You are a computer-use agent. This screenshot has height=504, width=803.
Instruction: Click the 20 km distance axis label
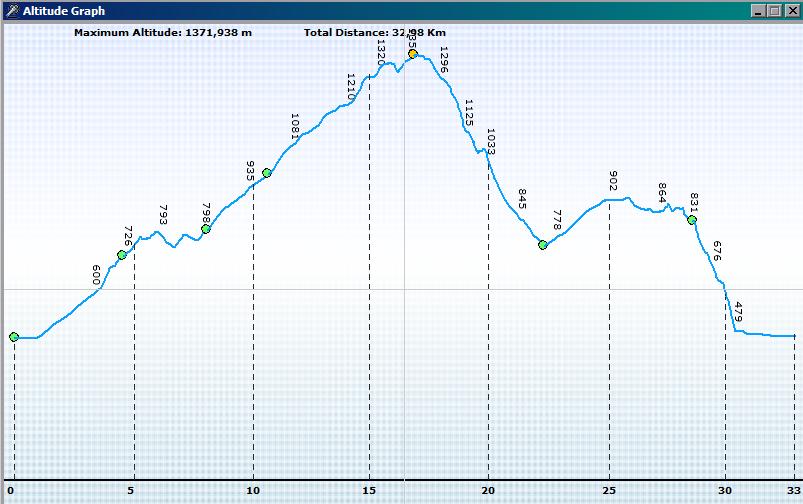point(488,491)
